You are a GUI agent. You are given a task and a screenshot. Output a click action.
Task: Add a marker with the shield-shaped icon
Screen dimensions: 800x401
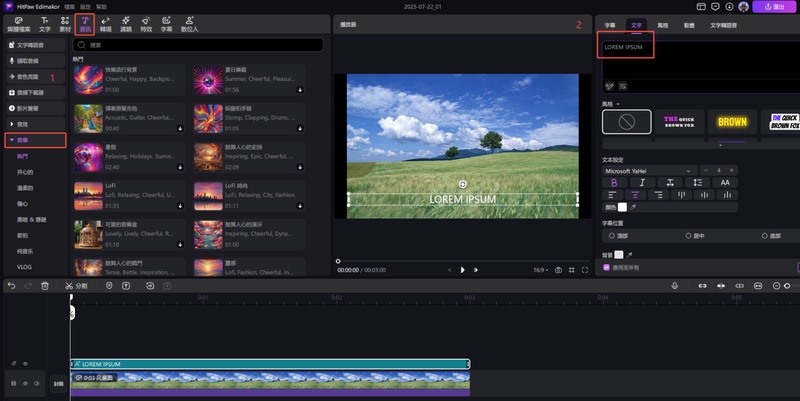click(x=109, y=286)
